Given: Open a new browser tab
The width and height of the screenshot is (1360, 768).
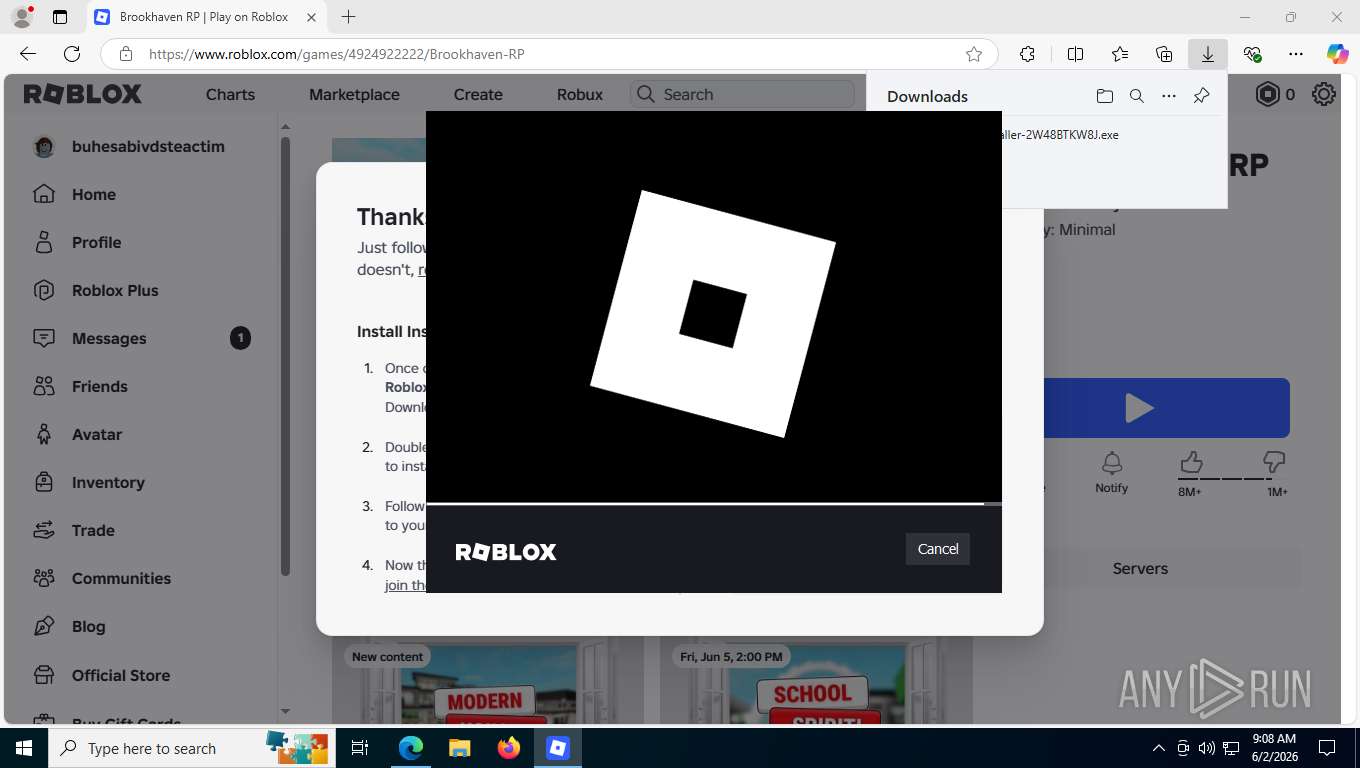Looking at the screenshot, I should [x=348, y=17].
